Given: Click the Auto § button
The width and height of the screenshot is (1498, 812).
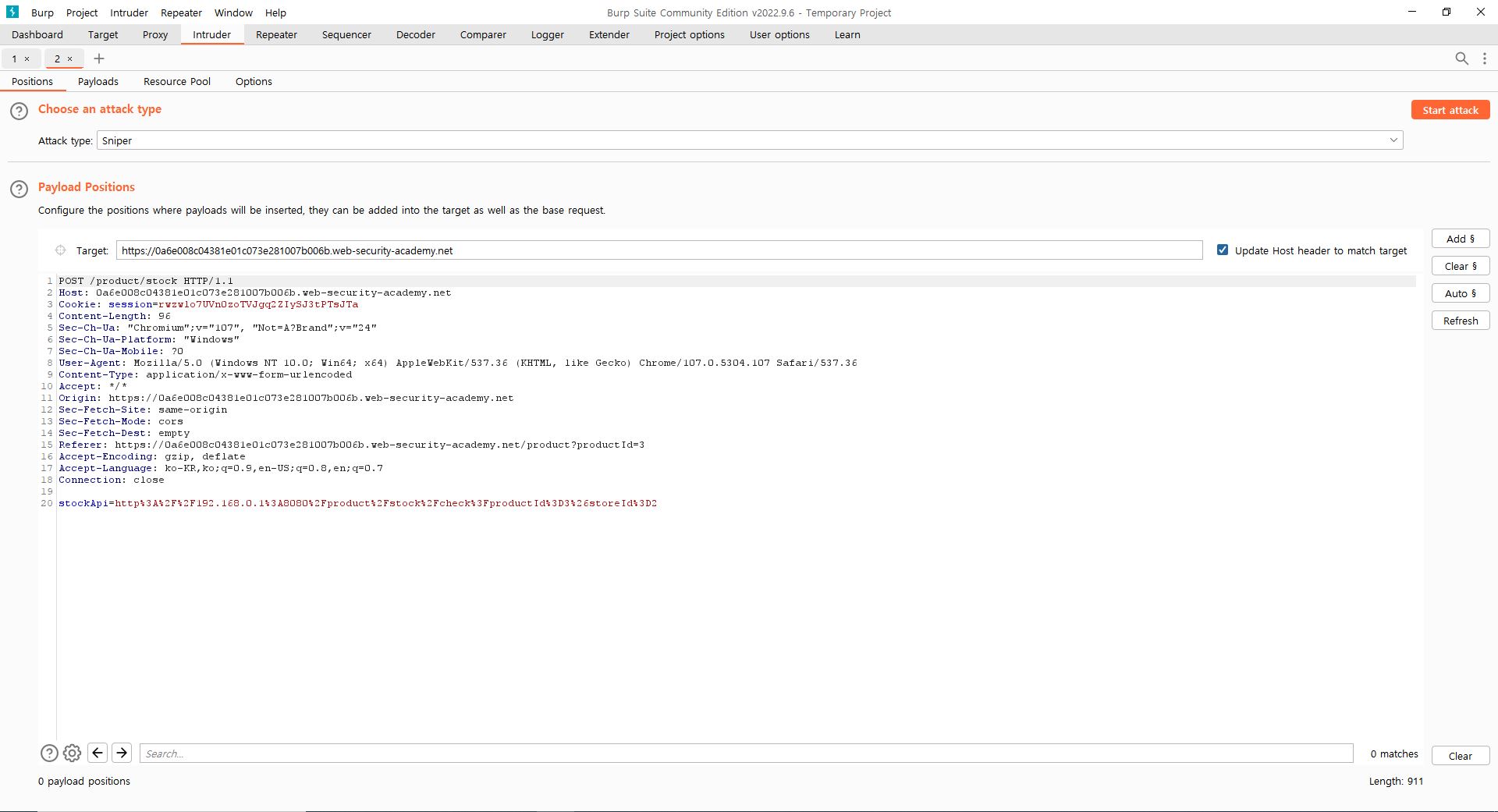Looking at the screenshot, I should pos(1461,293).
